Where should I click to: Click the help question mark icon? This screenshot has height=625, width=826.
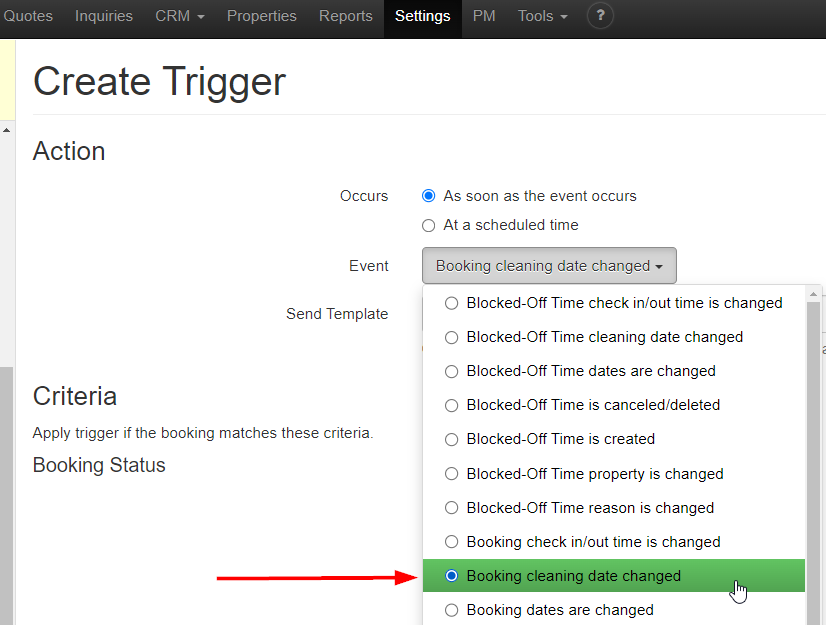click(600, 16)
